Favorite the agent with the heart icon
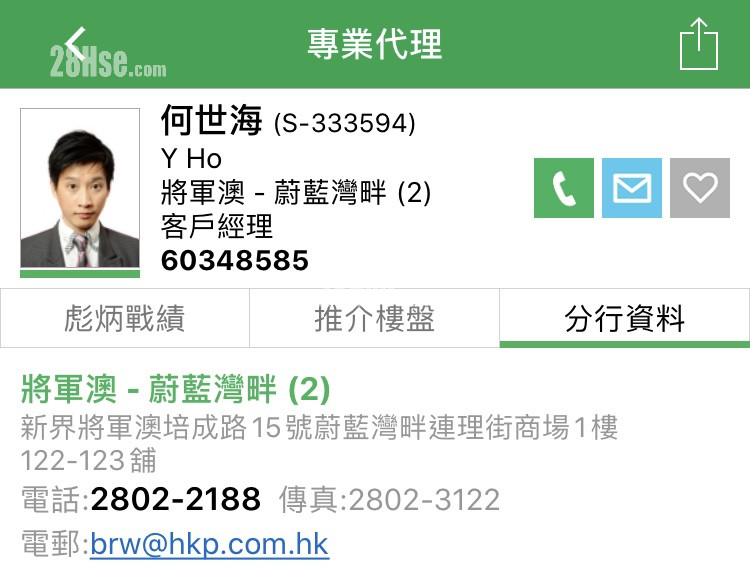The width and height of the screenshot is (750, 578). pyautogui.click(x=700, y=188)
